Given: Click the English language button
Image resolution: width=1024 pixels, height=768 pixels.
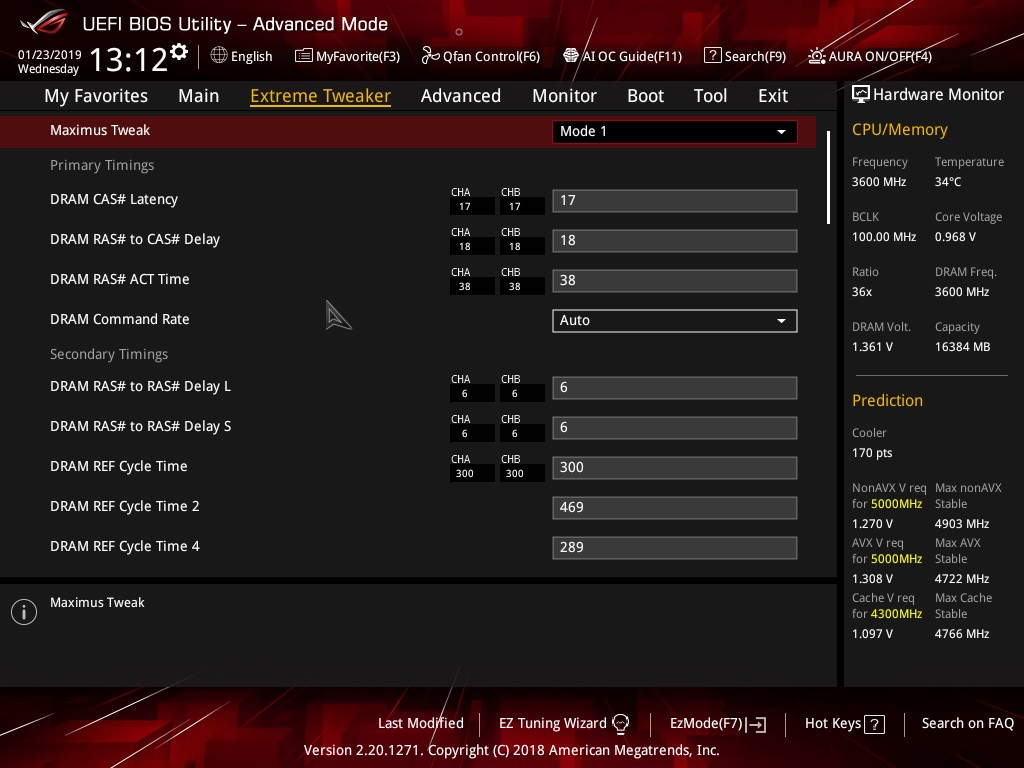Looking at the screenshot, I should [x=242, y=56].
